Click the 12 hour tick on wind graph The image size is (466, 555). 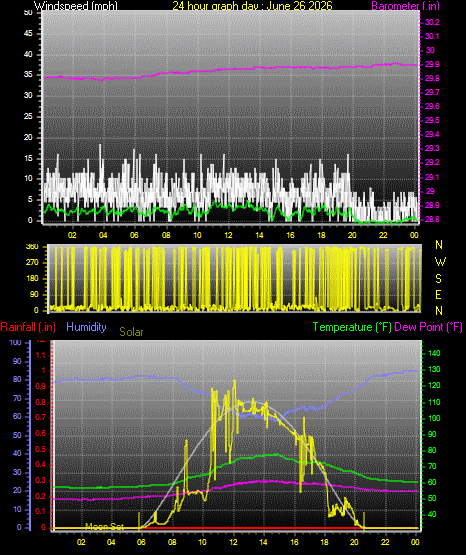click(228, 235)
